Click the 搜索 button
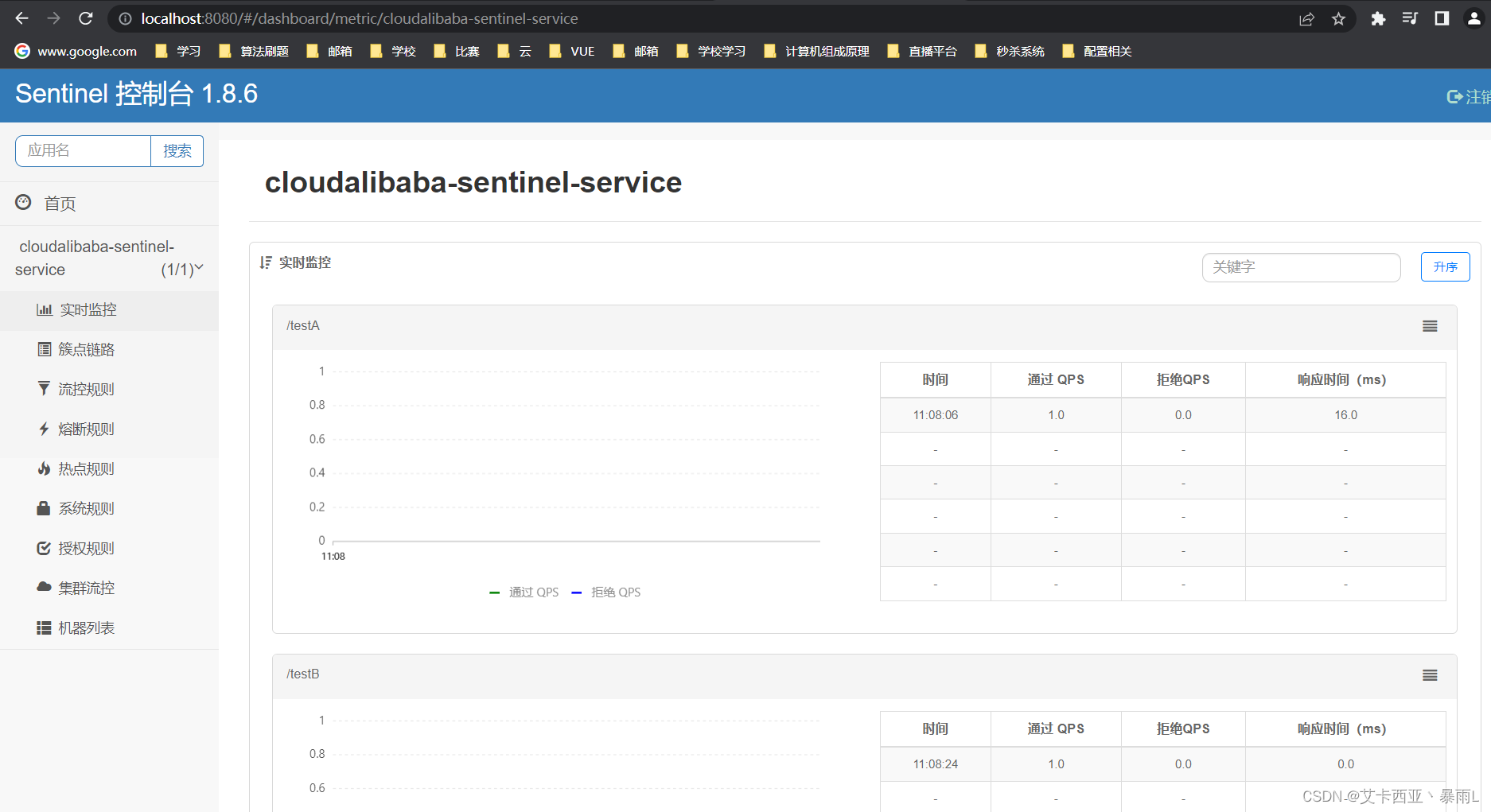1491x812 pixels. click(x=177, y=151)
